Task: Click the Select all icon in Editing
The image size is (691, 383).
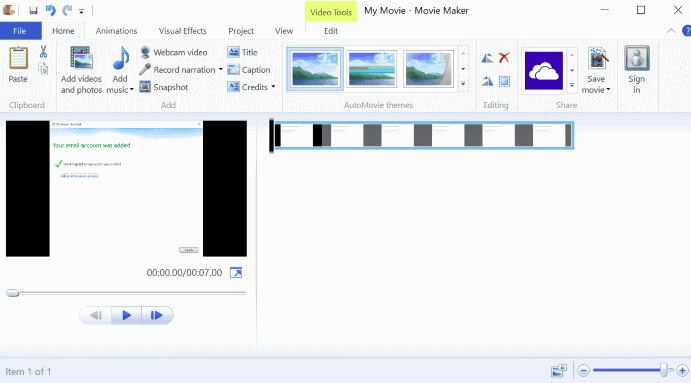Action: tap(504, 81)
